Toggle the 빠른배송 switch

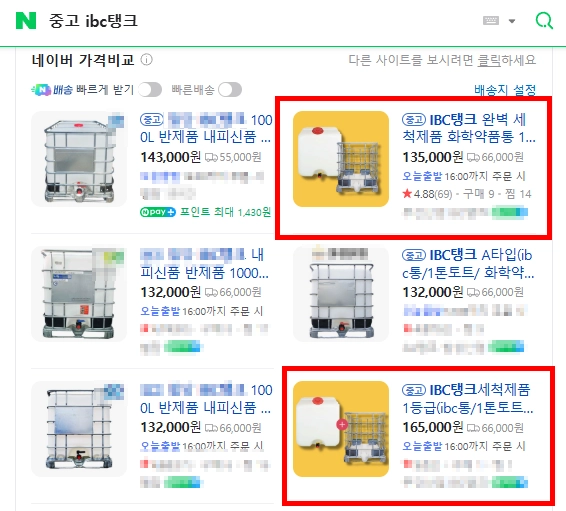click(230, 89)
